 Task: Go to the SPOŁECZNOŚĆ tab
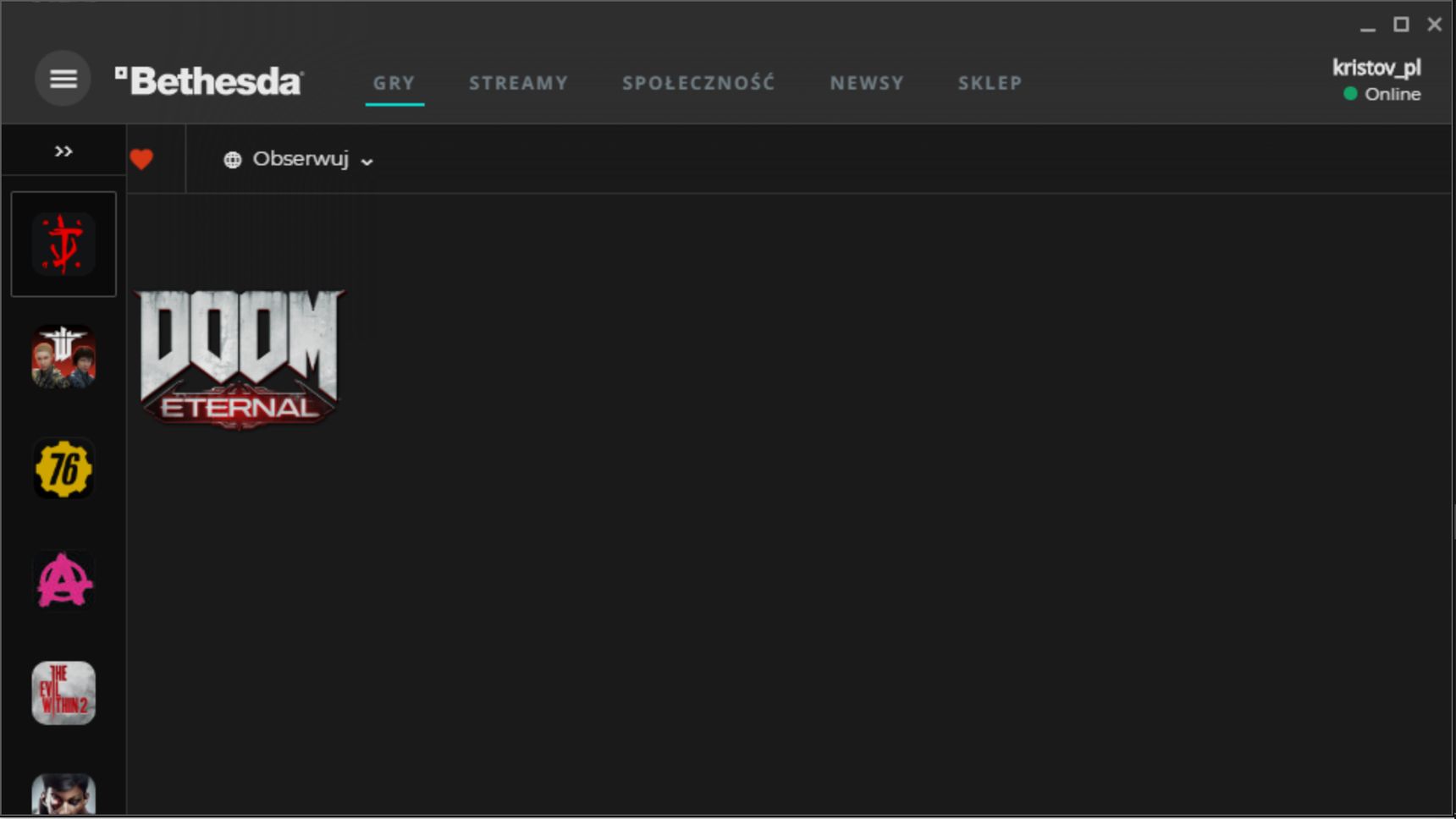(698, 83)
